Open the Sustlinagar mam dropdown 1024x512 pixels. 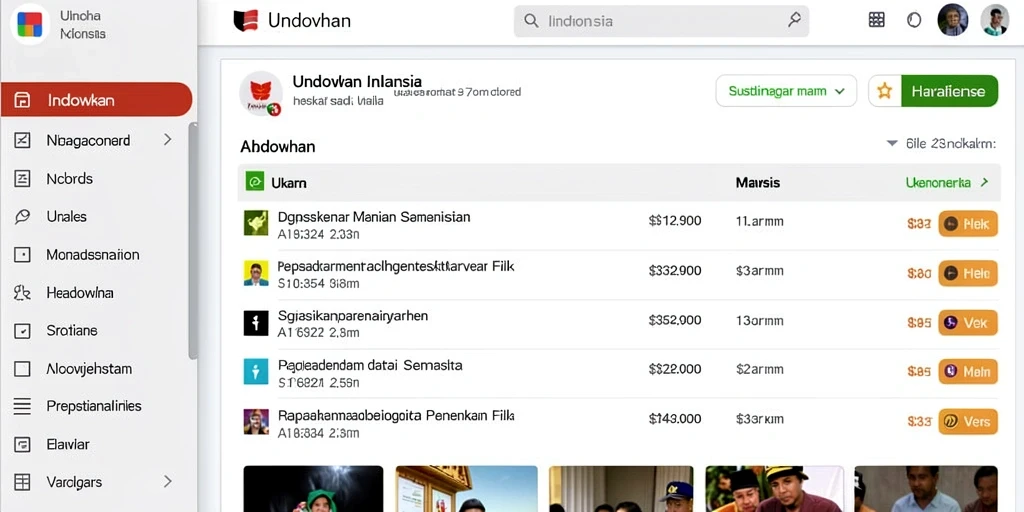786,91
